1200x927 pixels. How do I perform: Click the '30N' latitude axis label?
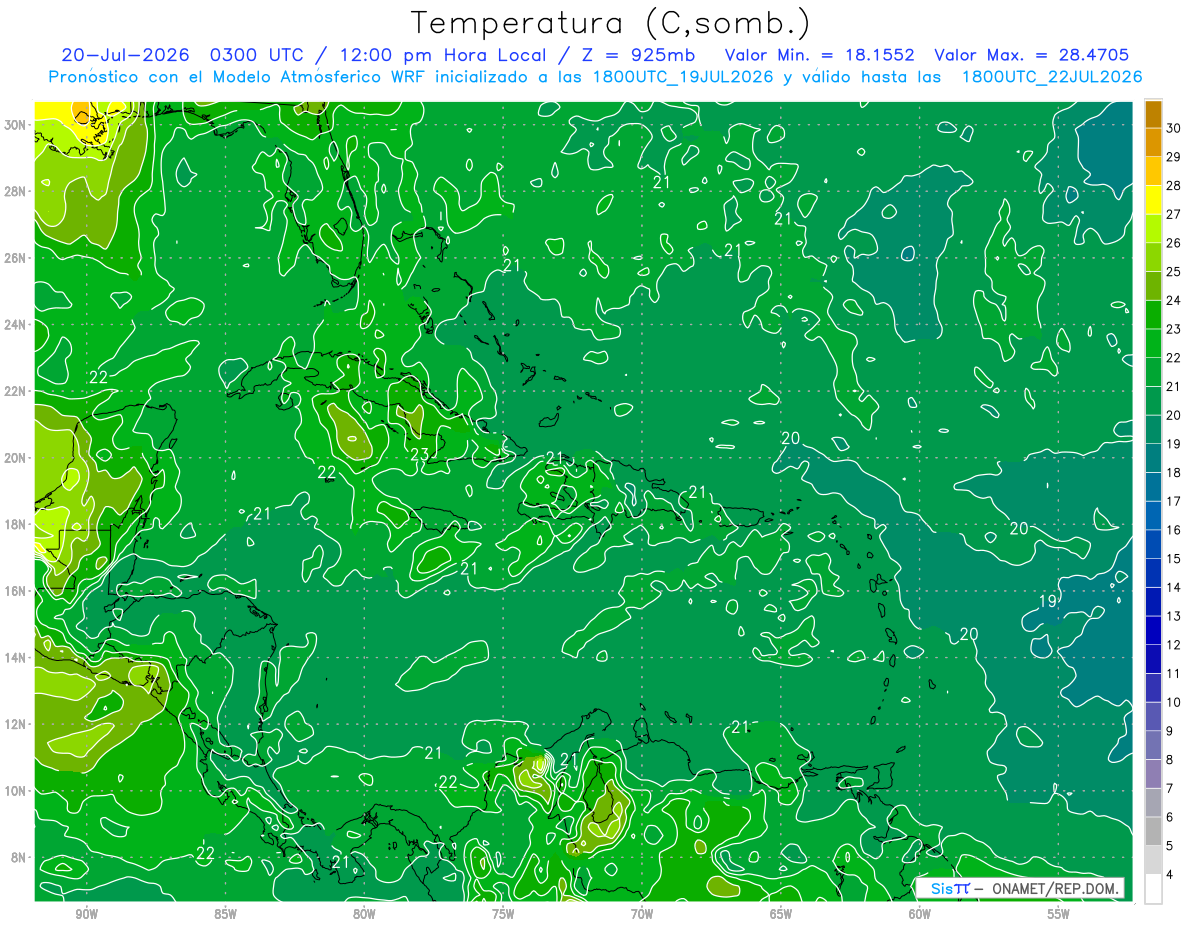tap(14, 125)
